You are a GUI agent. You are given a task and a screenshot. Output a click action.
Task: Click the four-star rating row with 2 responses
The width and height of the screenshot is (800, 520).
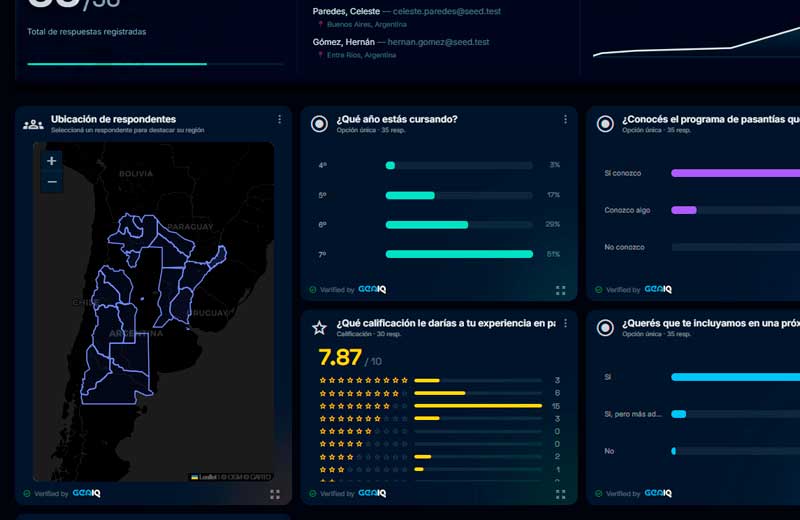[x=439, y=457]
